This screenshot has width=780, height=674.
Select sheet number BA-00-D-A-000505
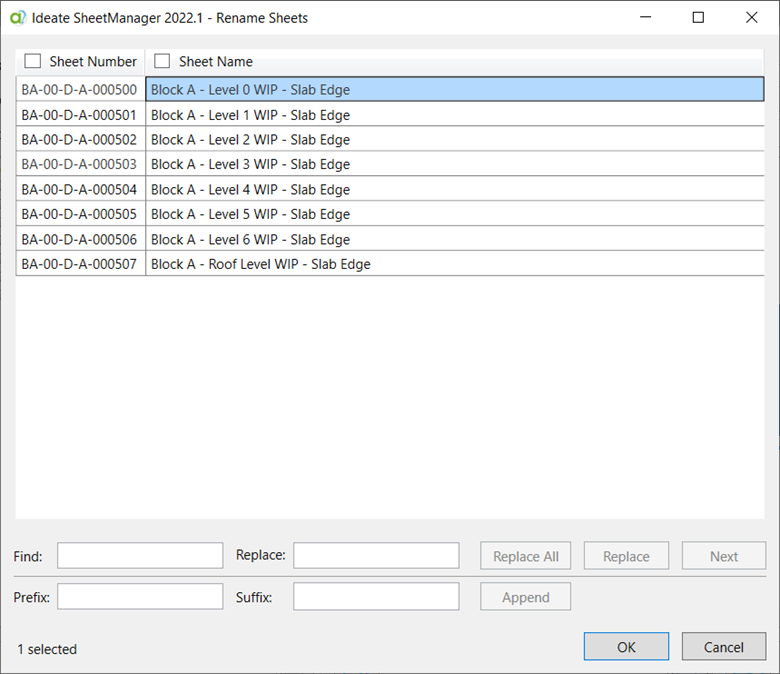pyautogui.click(x=81, y=214)
